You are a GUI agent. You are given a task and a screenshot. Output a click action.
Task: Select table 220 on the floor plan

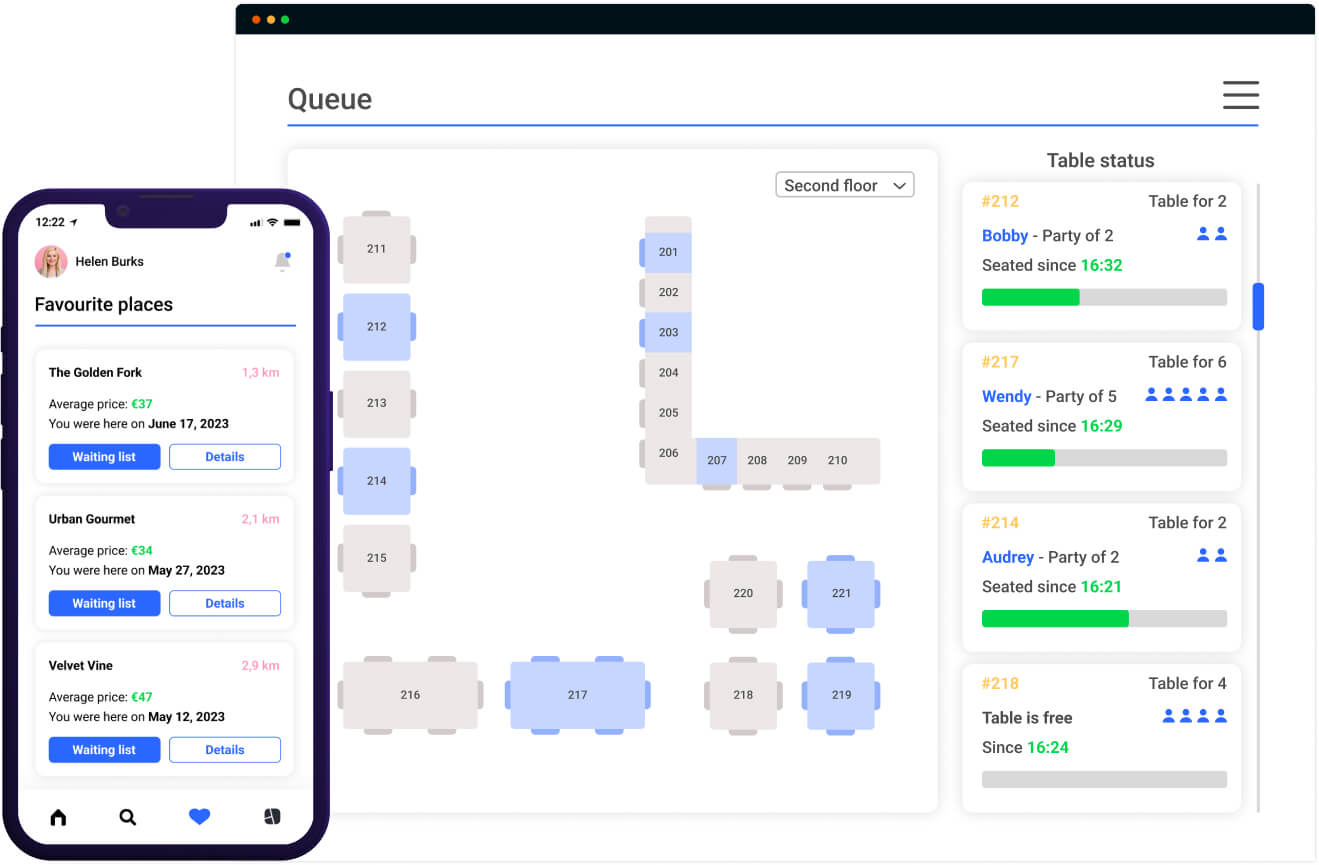coord(743,593)
